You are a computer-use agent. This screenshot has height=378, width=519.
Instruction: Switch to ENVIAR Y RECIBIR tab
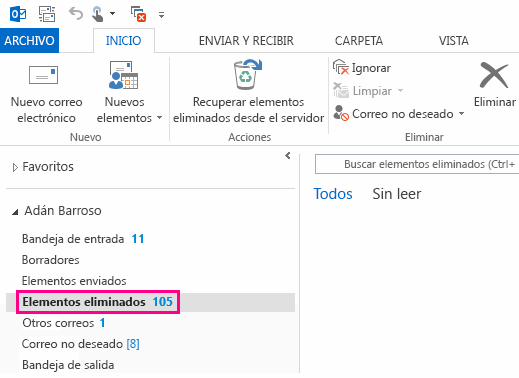(246, 41)
